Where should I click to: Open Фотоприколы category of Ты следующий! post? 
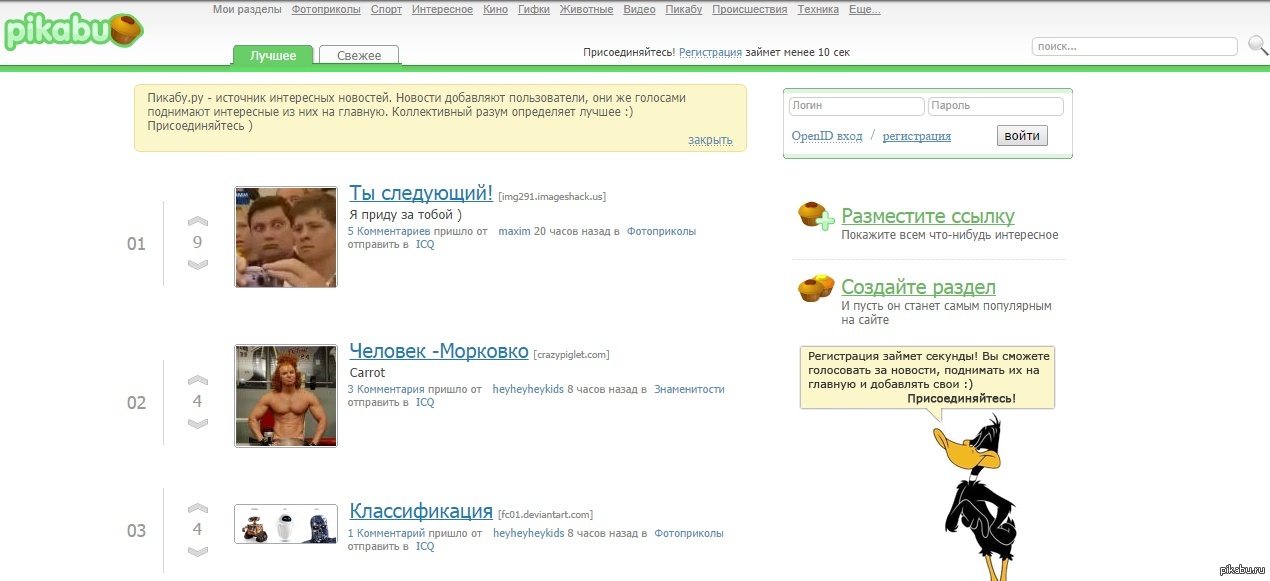pyautogui.click(x=661, y=231)
